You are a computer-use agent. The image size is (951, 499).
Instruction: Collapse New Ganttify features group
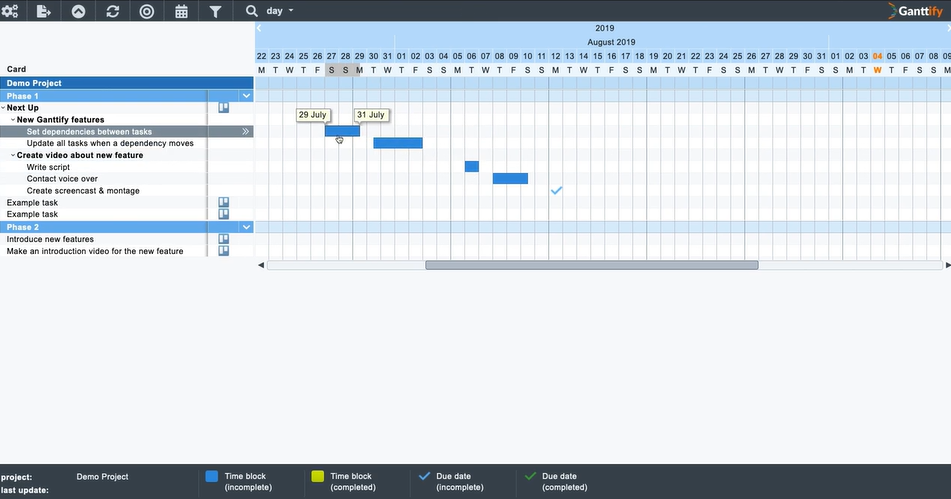(x=13, y=119)
